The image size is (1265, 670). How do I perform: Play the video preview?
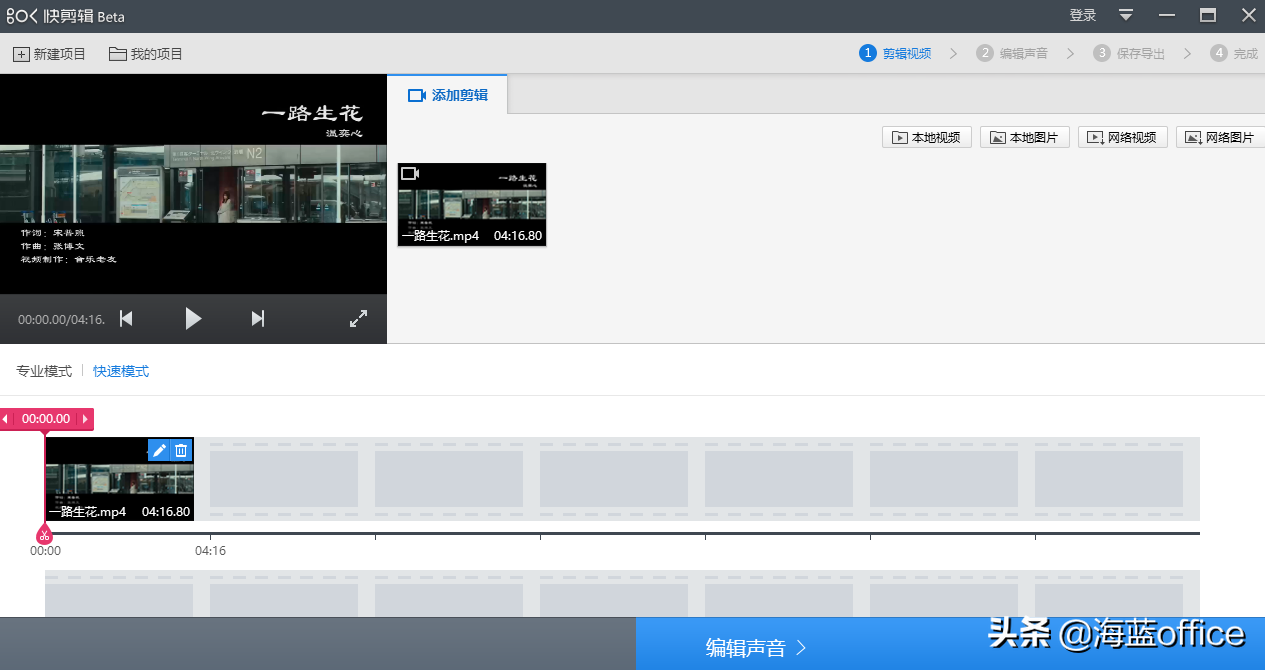(x=193, y=319)
